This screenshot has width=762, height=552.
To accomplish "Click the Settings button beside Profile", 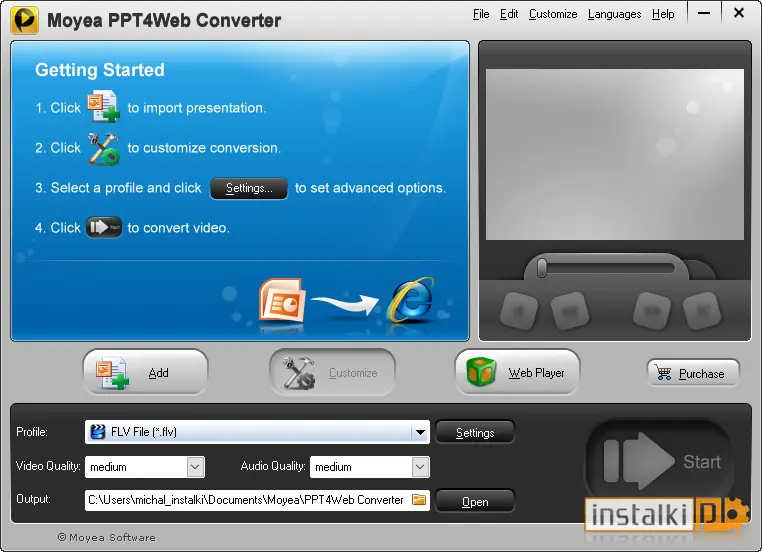I will pyautogui.click(x=475, y=432).
